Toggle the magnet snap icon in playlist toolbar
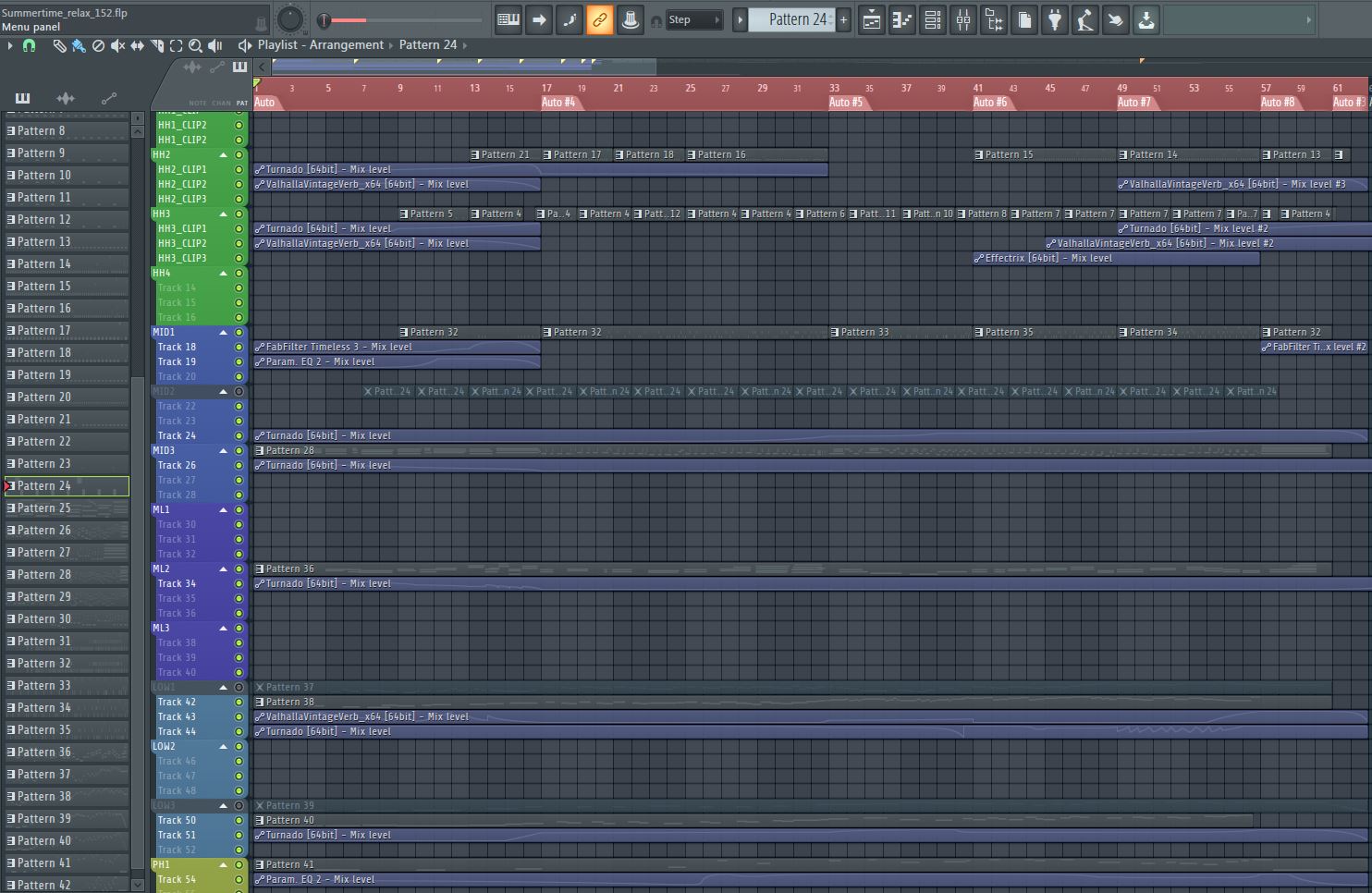 [29, 45]
